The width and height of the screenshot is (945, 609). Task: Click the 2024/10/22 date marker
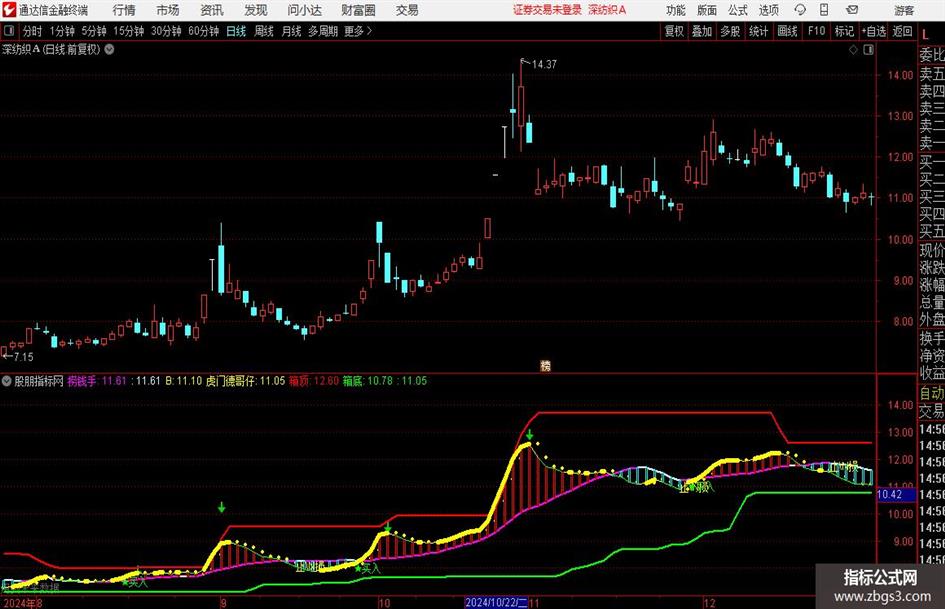496,602
